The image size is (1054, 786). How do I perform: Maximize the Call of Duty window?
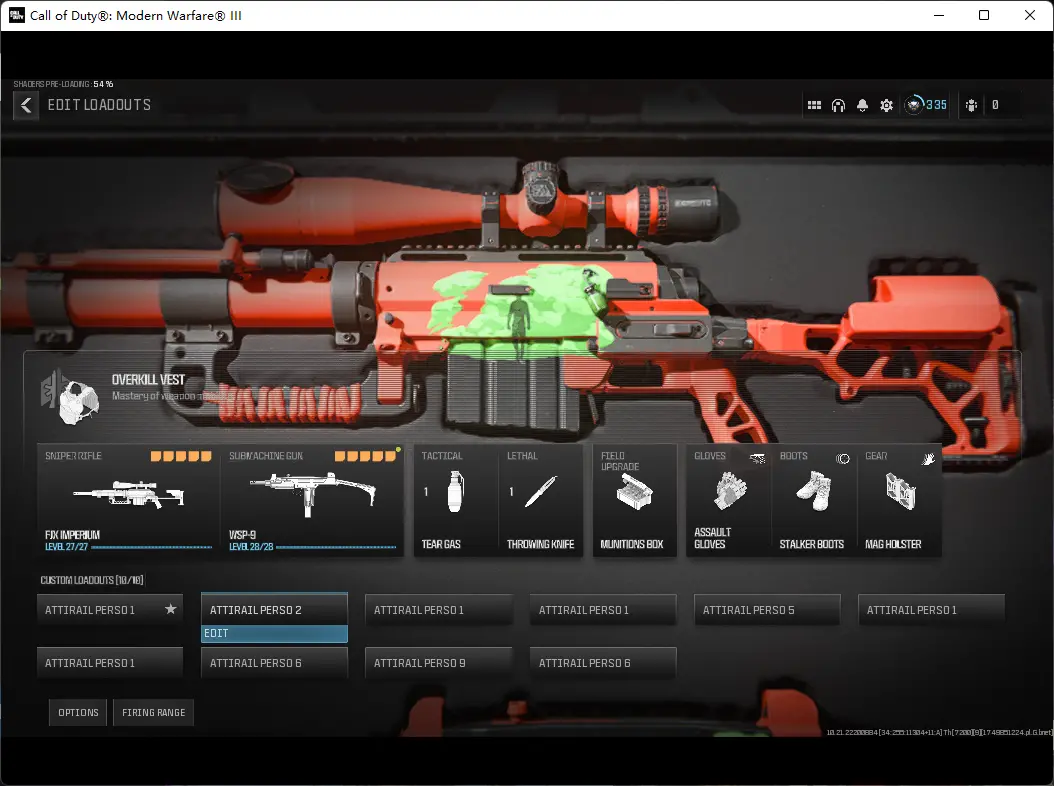point(984,15)
